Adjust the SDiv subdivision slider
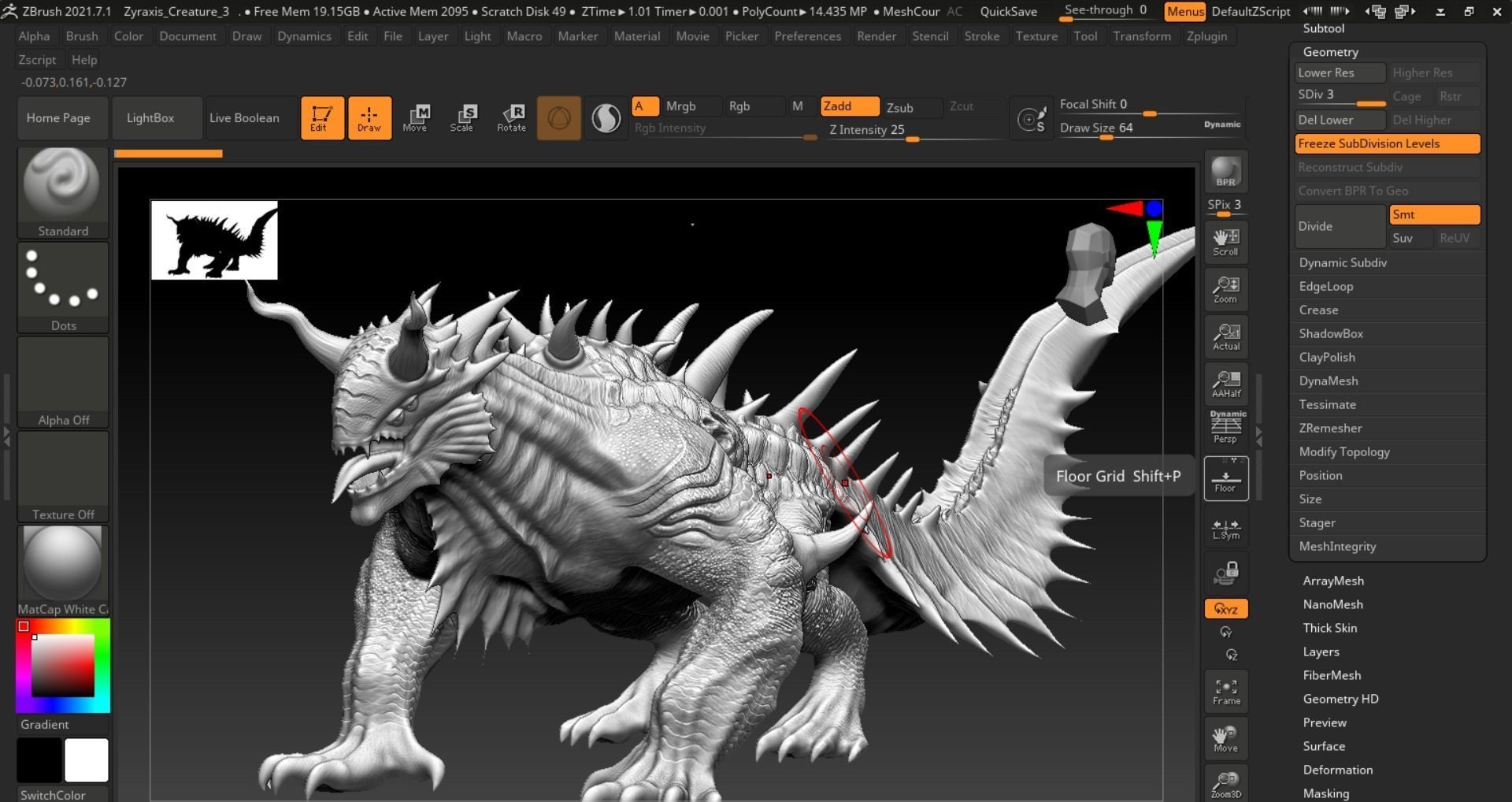Image resolution: width=1512 pixels, height=802 pixels. [x=1340, y=96]
